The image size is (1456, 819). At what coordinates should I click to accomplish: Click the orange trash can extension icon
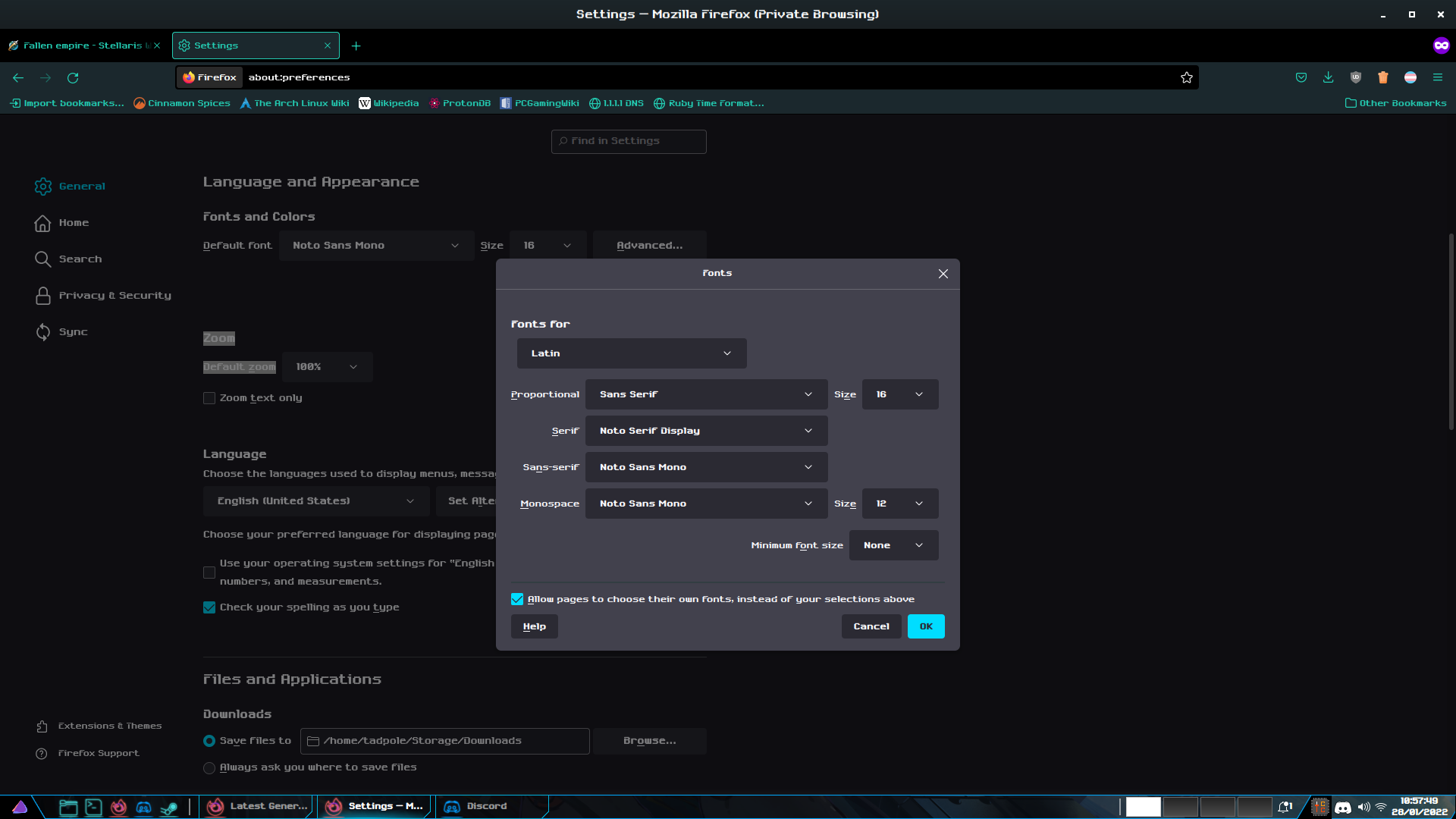pos(1383,77)
